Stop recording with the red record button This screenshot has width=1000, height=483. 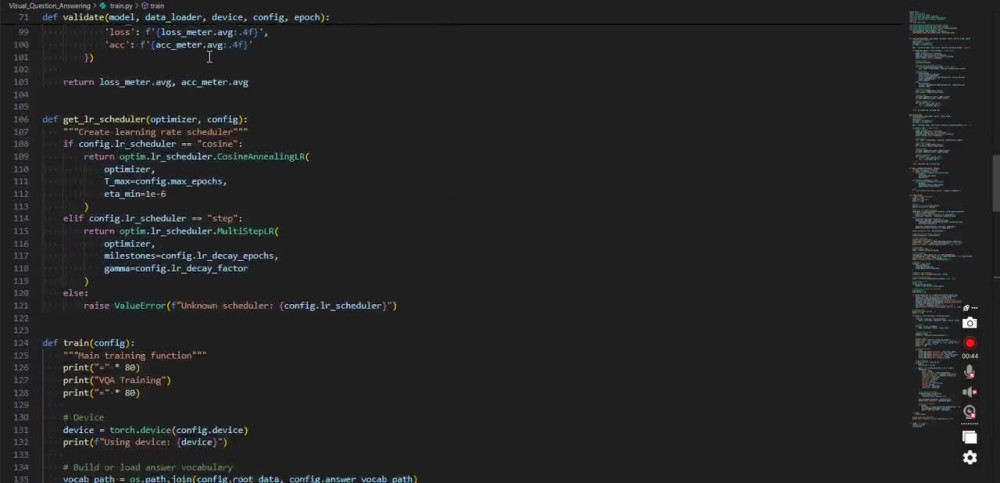coord(970,343)
